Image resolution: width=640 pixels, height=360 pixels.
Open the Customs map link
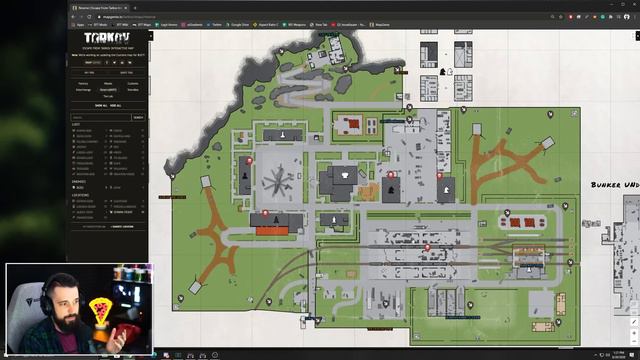point(133,84)
